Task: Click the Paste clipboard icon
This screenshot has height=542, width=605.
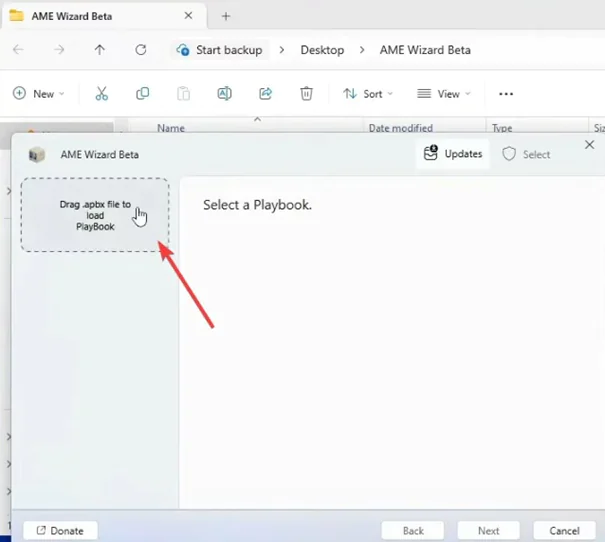Action: coord(183,94)
